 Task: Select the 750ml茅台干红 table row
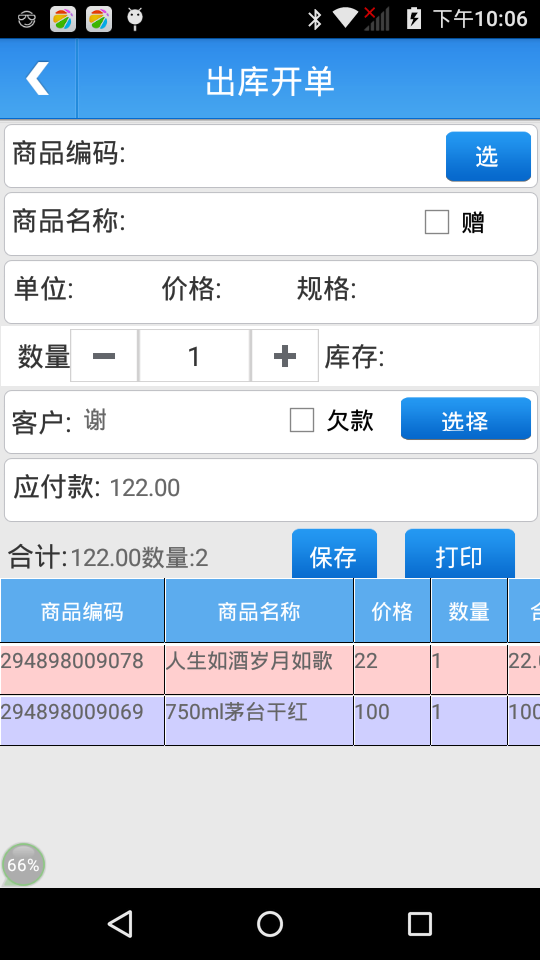click(x=270, y=720)
